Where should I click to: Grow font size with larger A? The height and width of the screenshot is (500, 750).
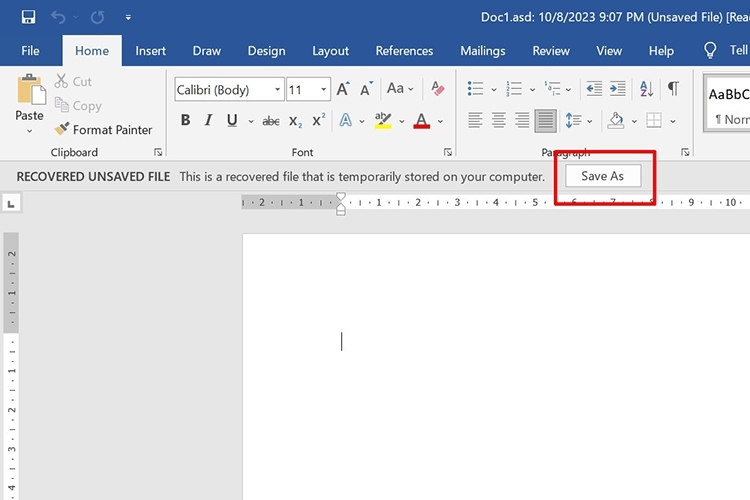click(342, 89)
